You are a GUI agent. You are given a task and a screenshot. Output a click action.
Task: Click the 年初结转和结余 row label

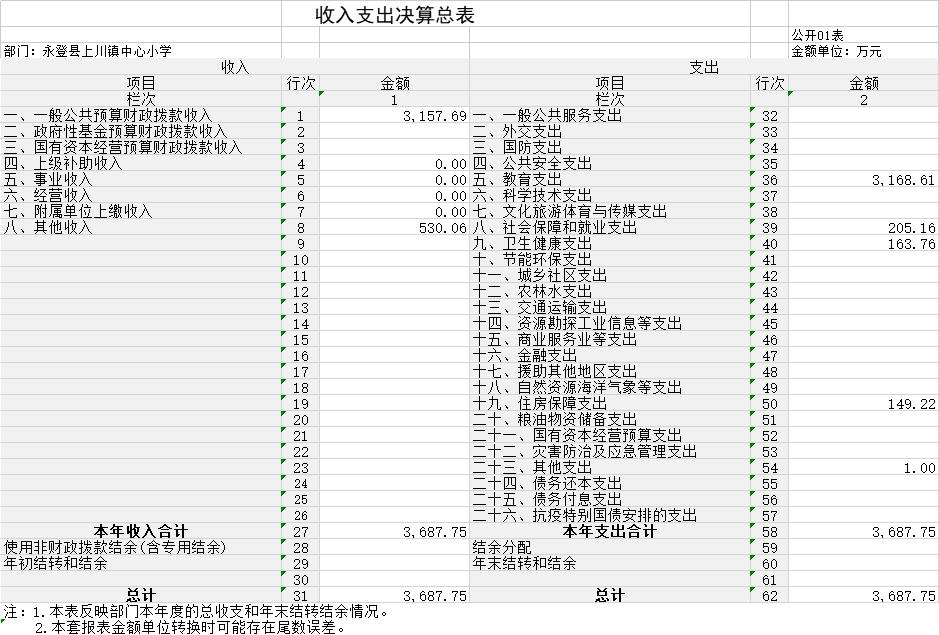click(56, 564)
